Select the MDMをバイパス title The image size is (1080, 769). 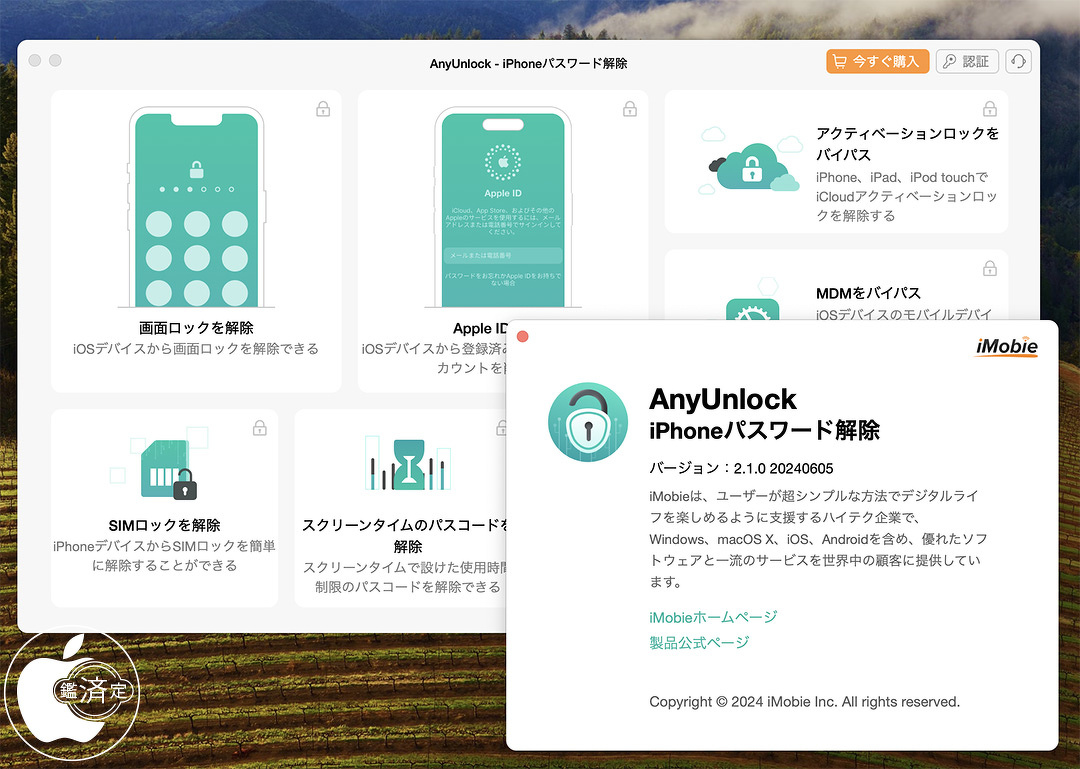pos(868,293)
